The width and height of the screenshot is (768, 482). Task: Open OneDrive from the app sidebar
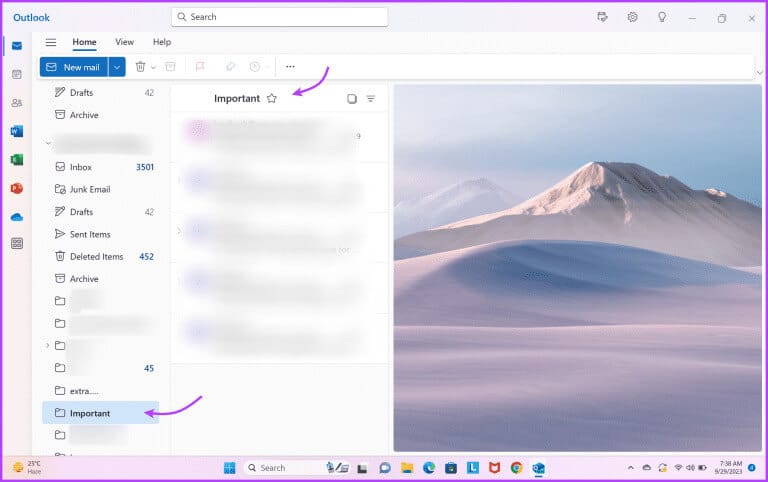tap(17, 217)
